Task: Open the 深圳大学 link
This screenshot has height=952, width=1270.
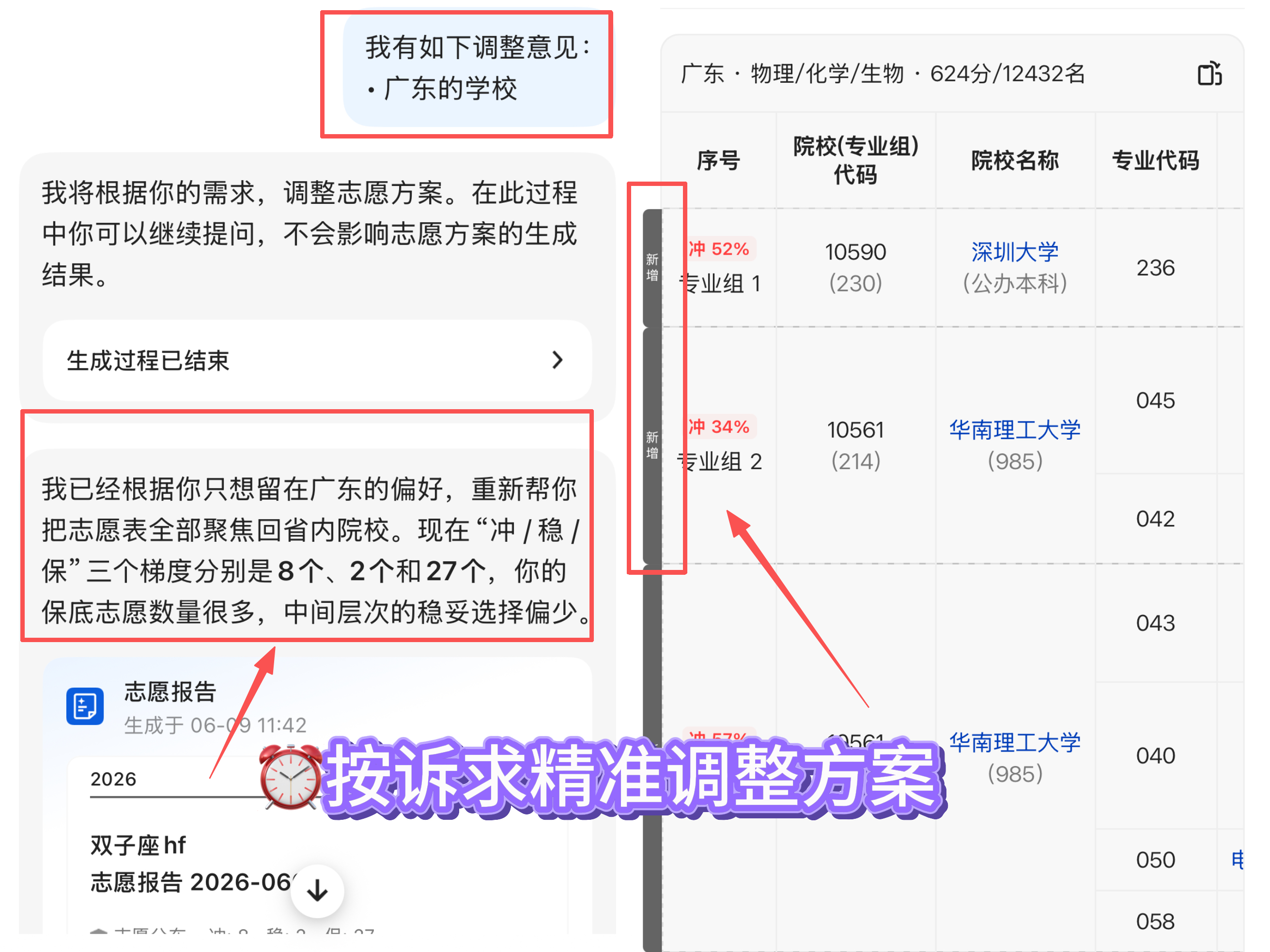Action: (1015, 252)
